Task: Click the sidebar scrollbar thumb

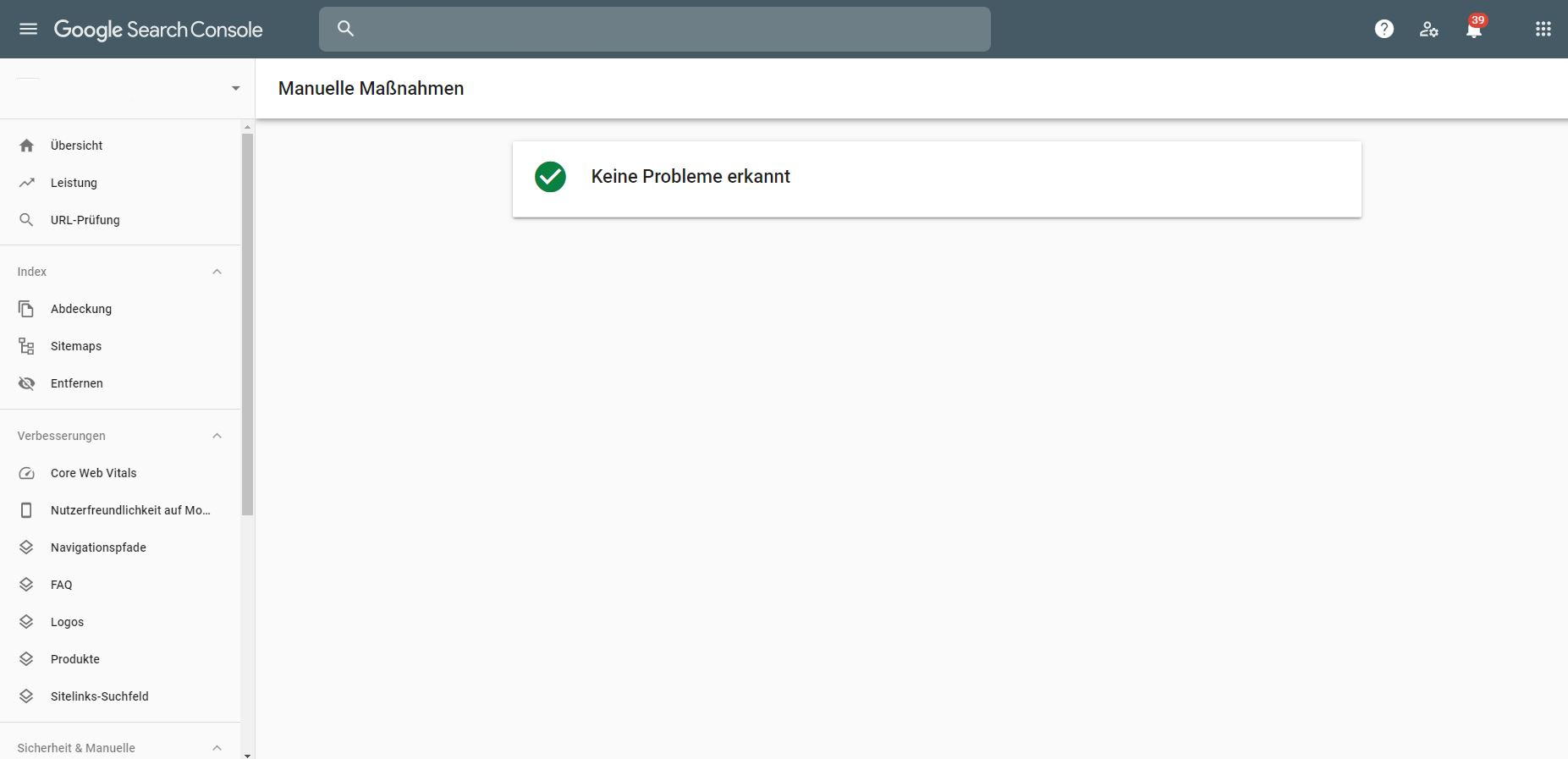Action: [x=247, y=324]
